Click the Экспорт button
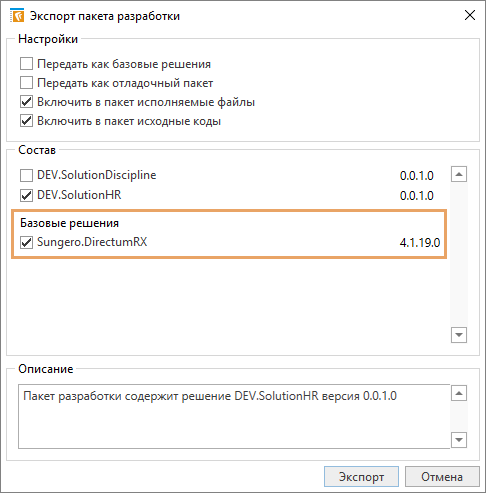This screenshot has width=486, height=493. click(x=361, y=477)
